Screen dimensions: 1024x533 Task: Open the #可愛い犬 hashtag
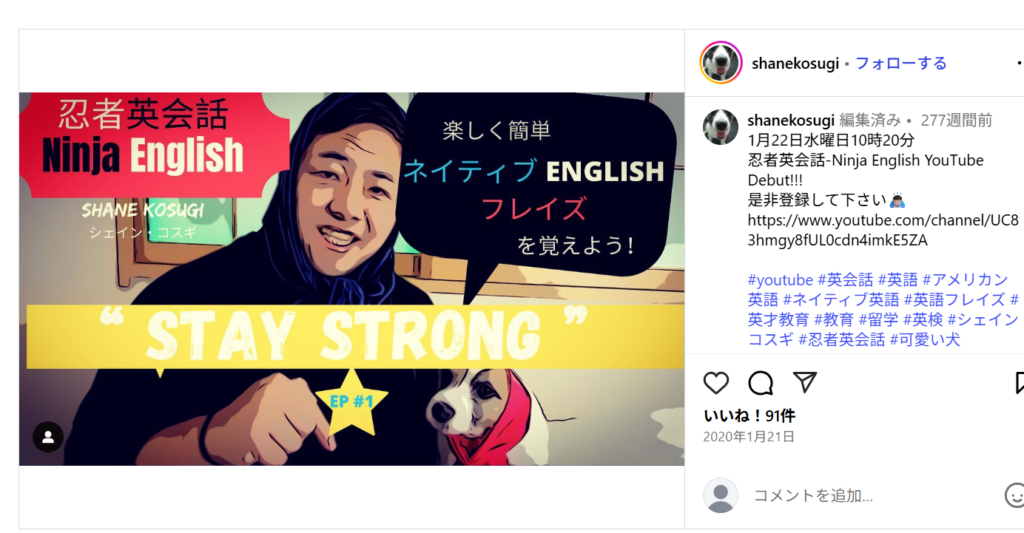(925, 340)
